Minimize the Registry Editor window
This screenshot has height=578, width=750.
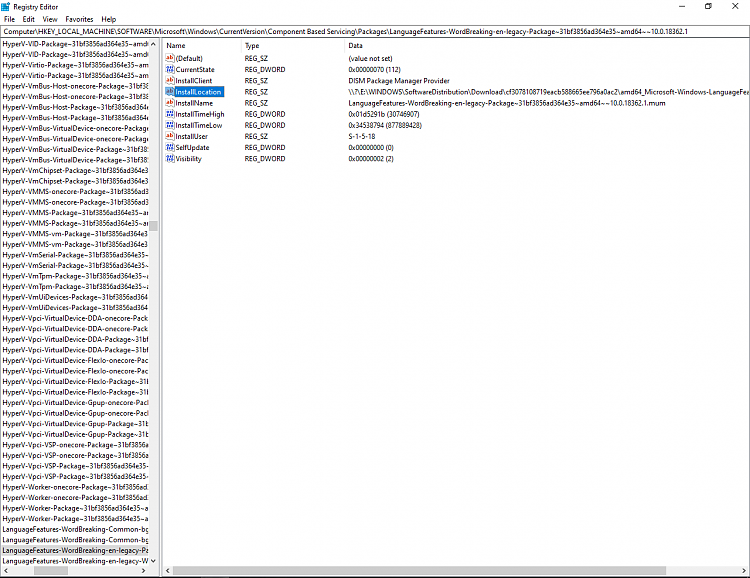[682, 6]
